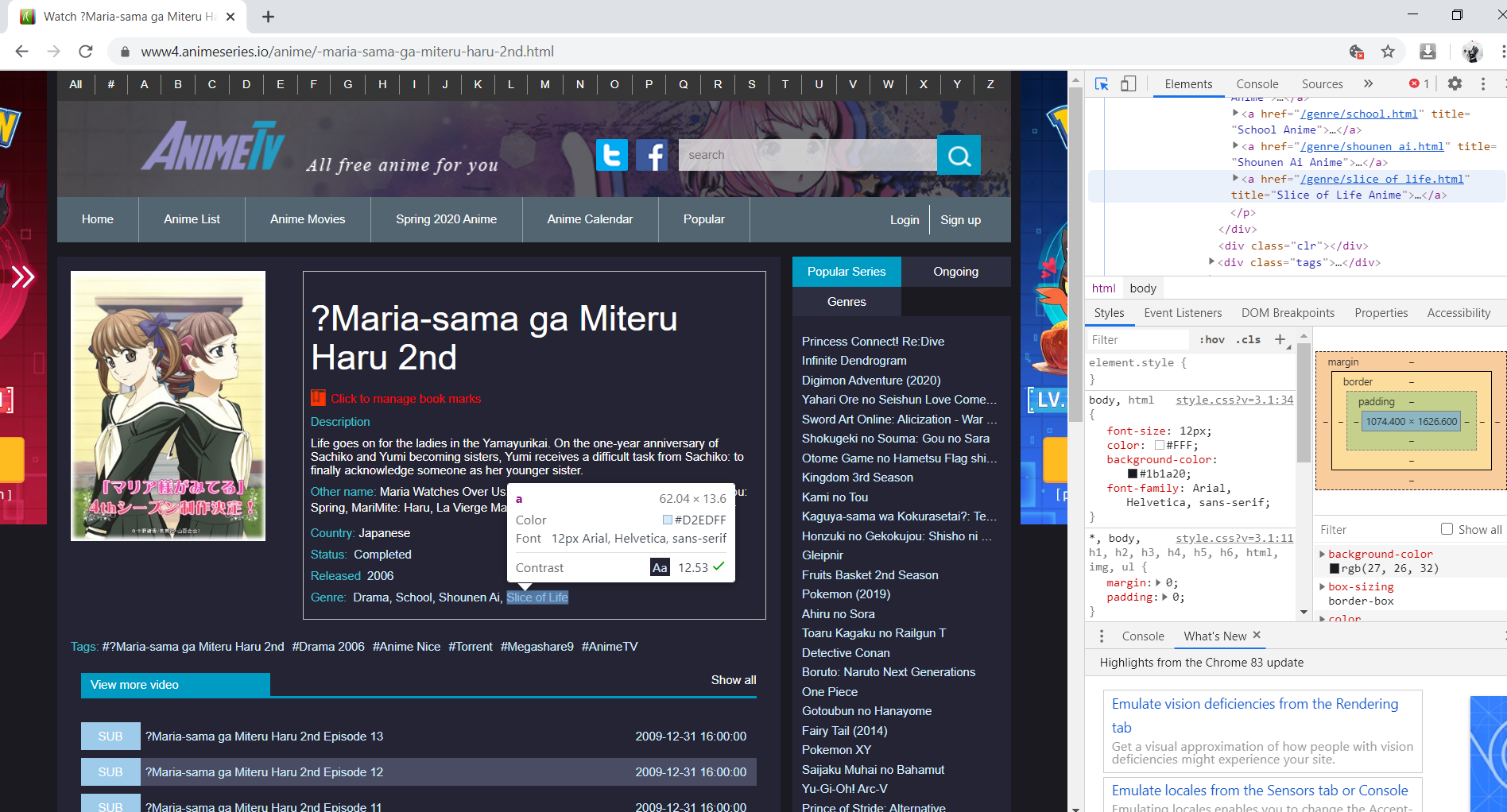
Task: Switch to the DevTools Console tab
Action: coord(1257,83)
